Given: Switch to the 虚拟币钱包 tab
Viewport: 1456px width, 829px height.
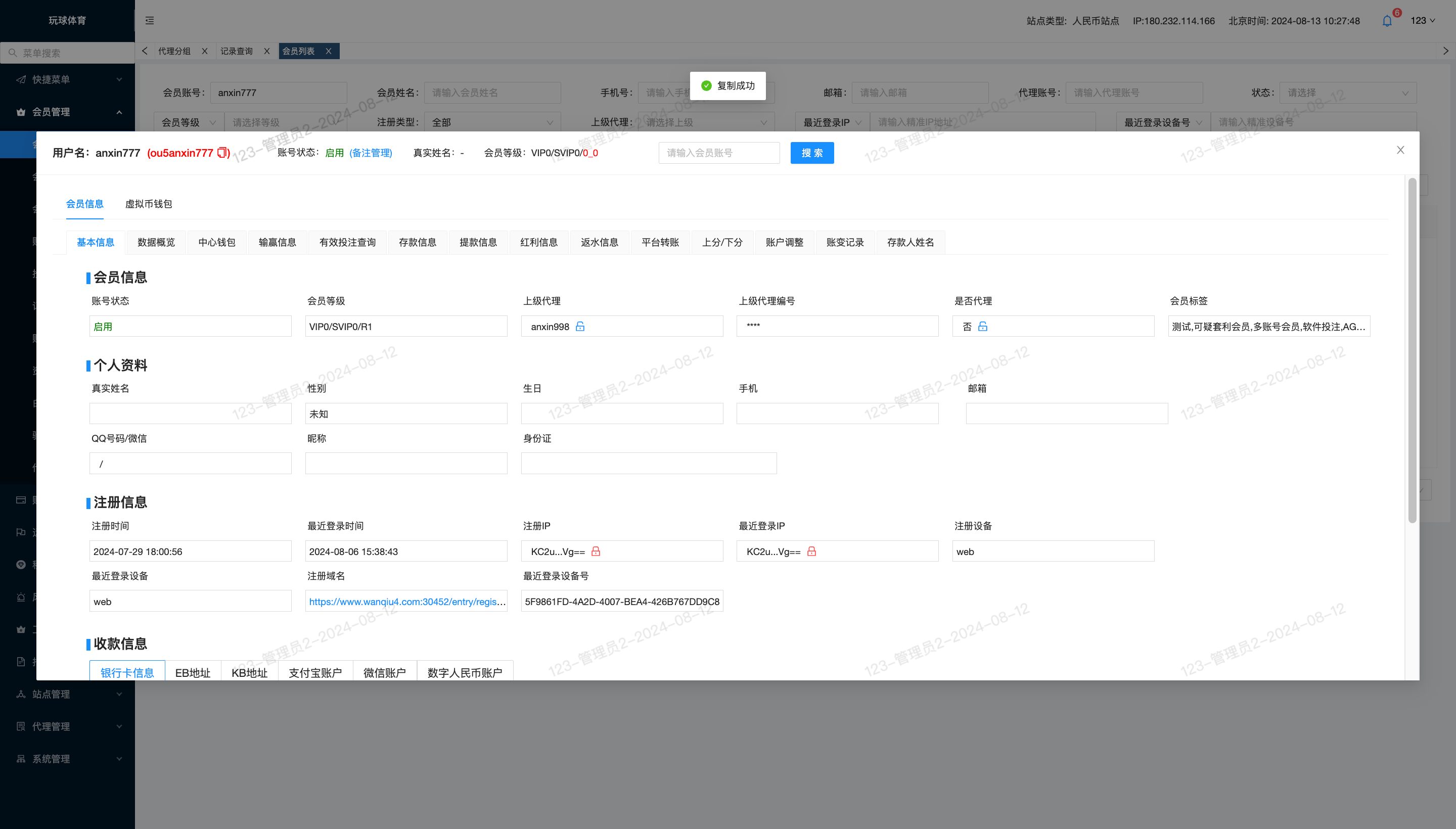Looking at the screenshot, I should [148, 204].
